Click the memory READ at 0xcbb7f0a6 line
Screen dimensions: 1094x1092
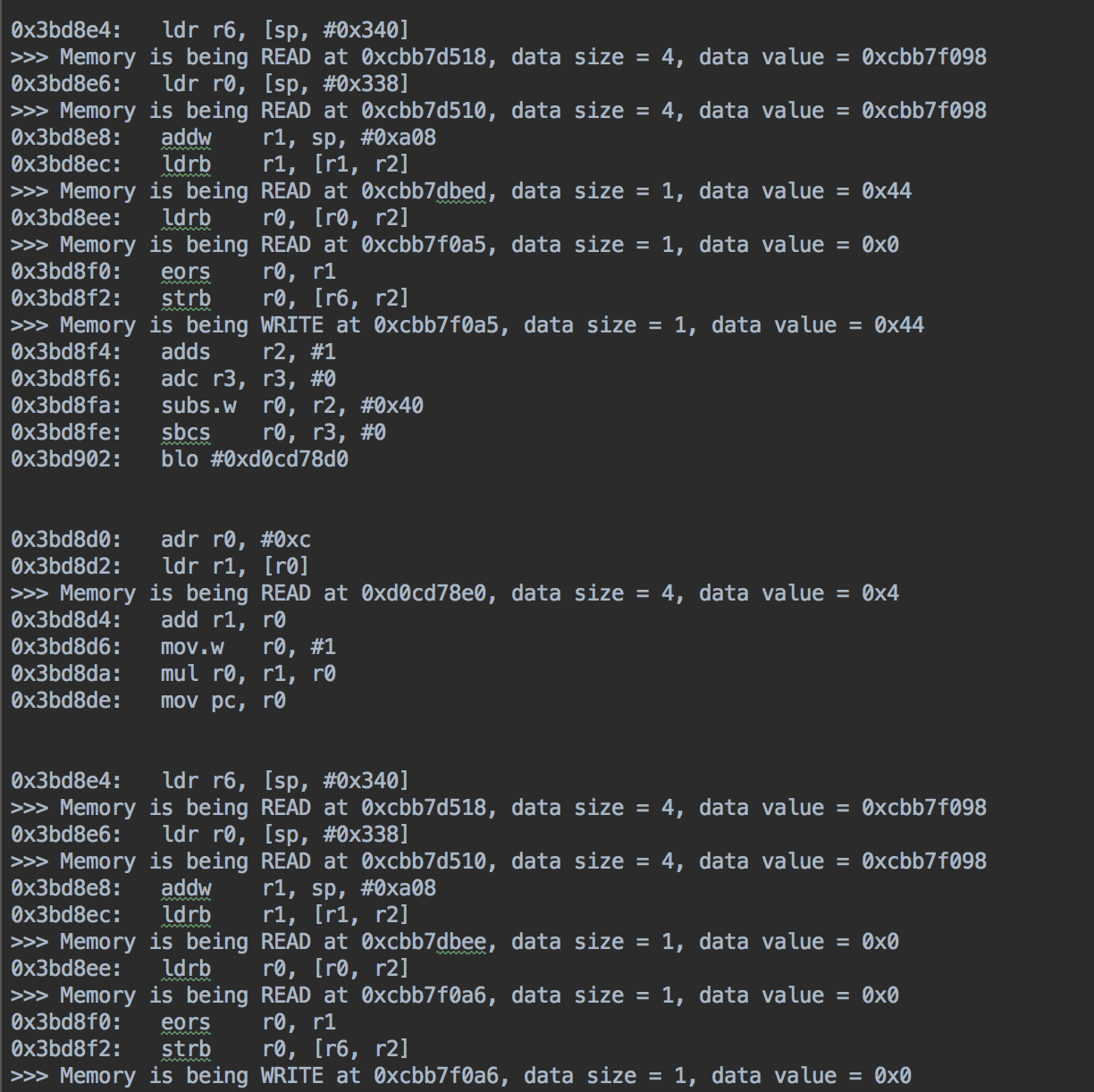[x=454, y=995]
